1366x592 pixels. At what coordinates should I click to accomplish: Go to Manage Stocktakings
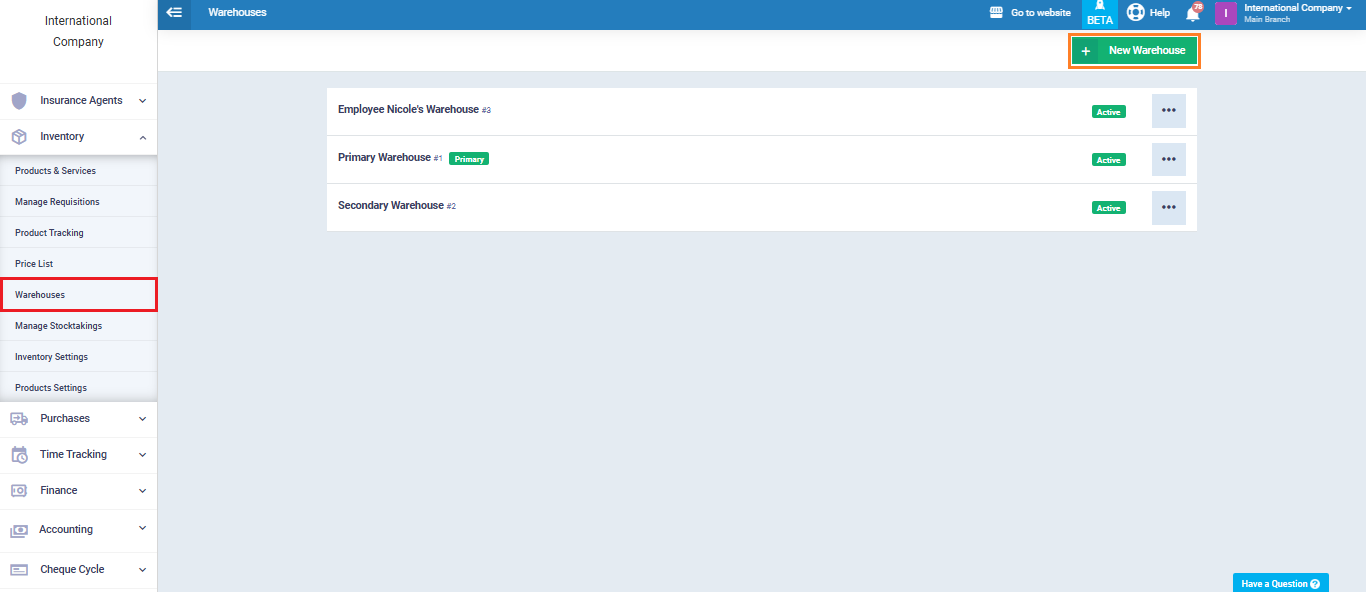point(58,326)
